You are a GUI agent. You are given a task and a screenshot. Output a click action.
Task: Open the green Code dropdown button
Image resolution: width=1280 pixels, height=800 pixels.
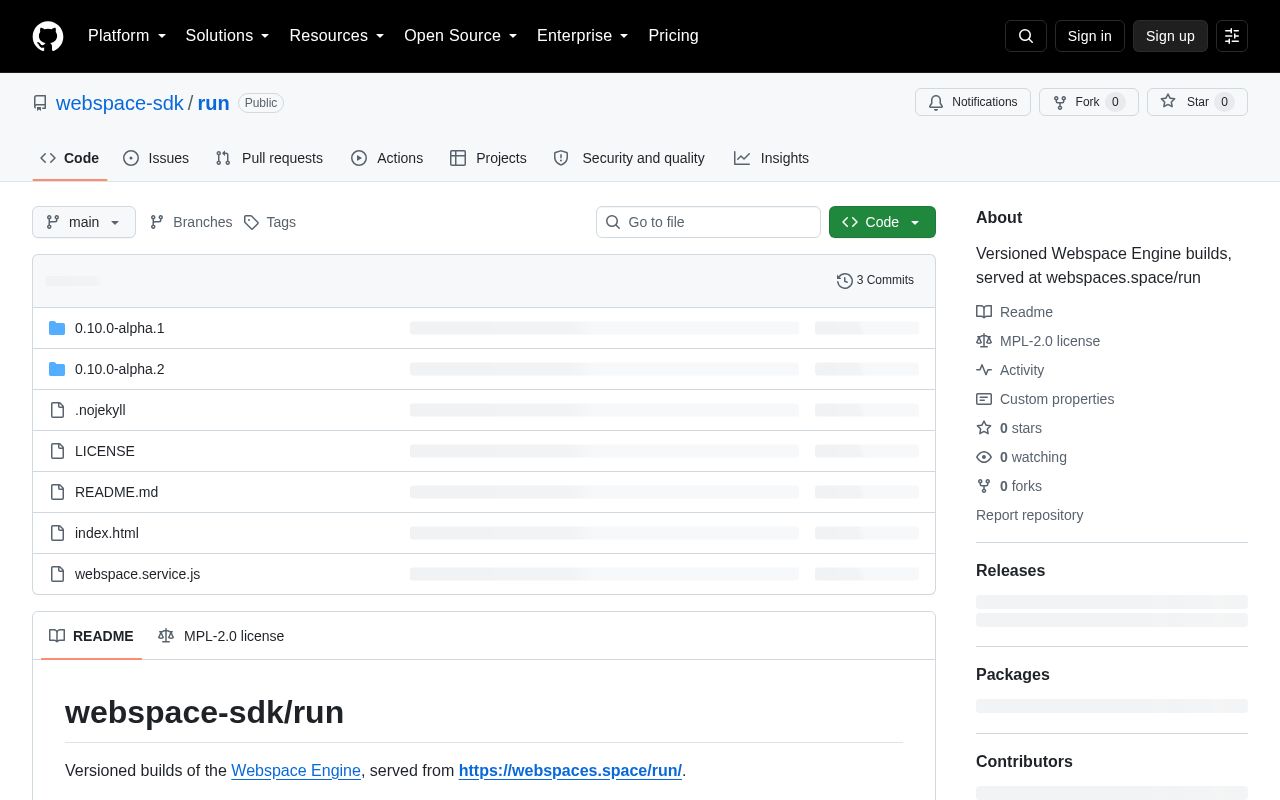(882, 222)
